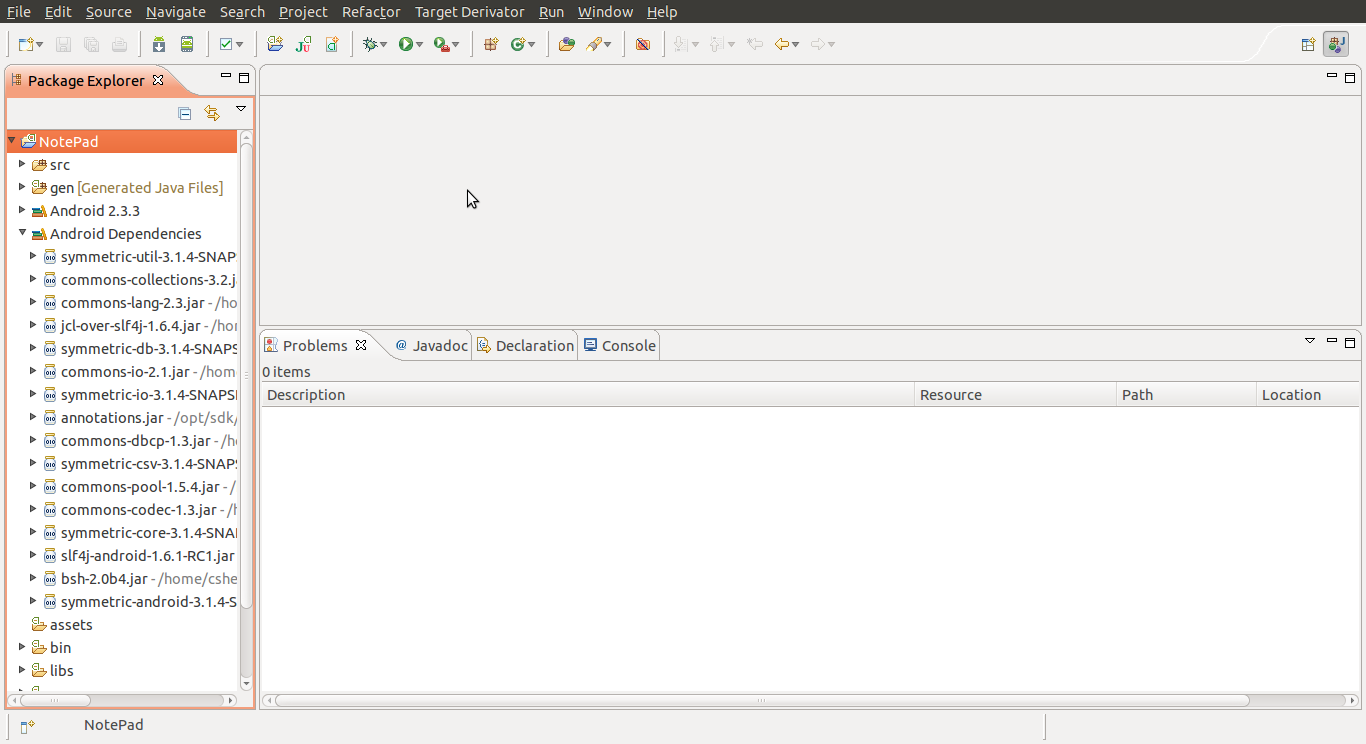Create a new Android project icon
Image resolution: width=1366 pixels, height=744 pixels.
(275, 44)
